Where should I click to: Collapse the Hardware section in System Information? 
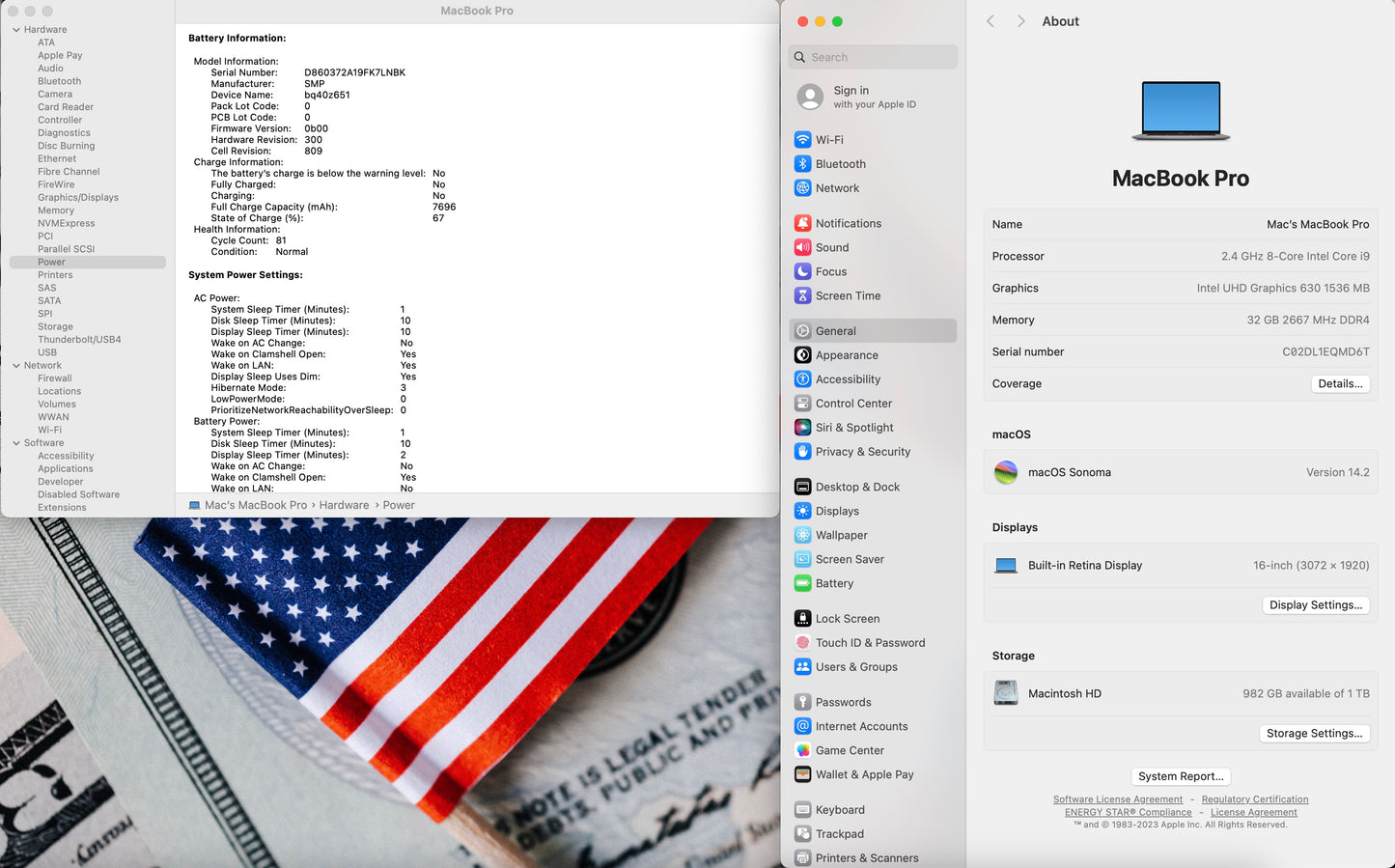(x=16, y=30)
